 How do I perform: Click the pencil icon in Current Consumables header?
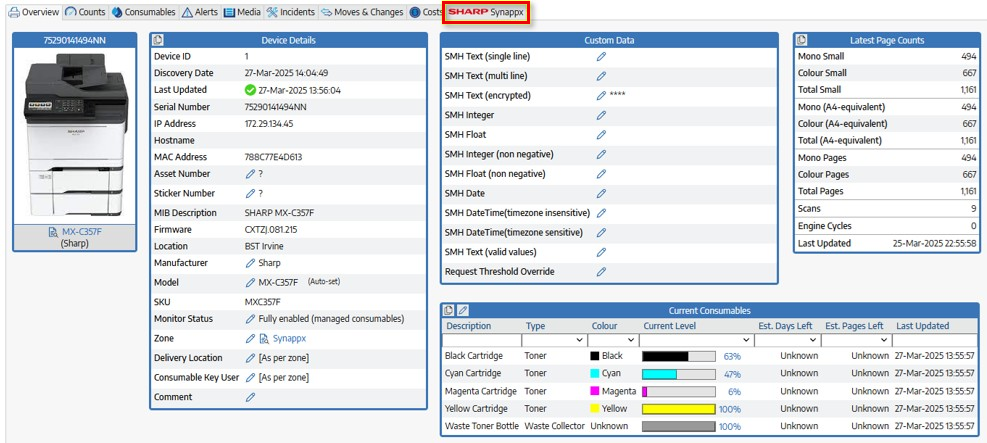click(463, 310)
